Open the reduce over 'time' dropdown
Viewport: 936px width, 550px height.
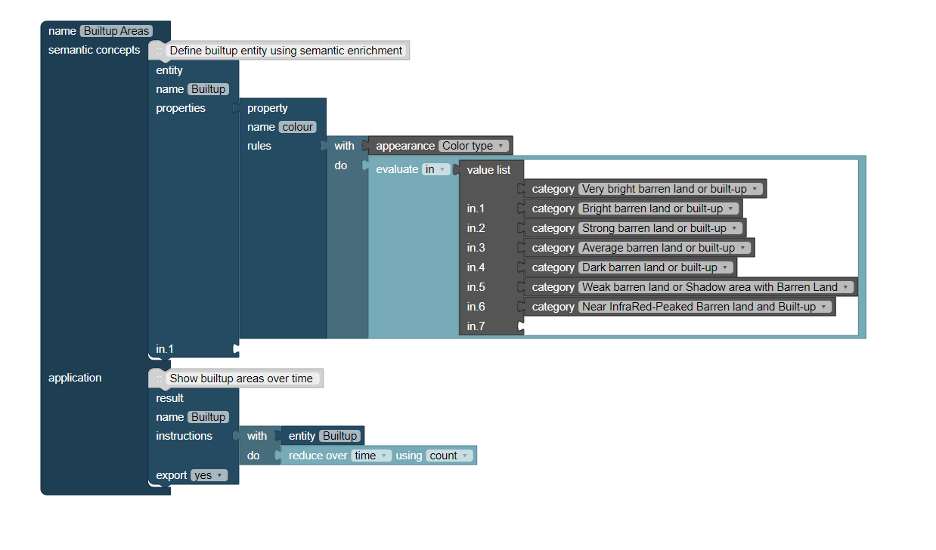(x=371, y=456)
